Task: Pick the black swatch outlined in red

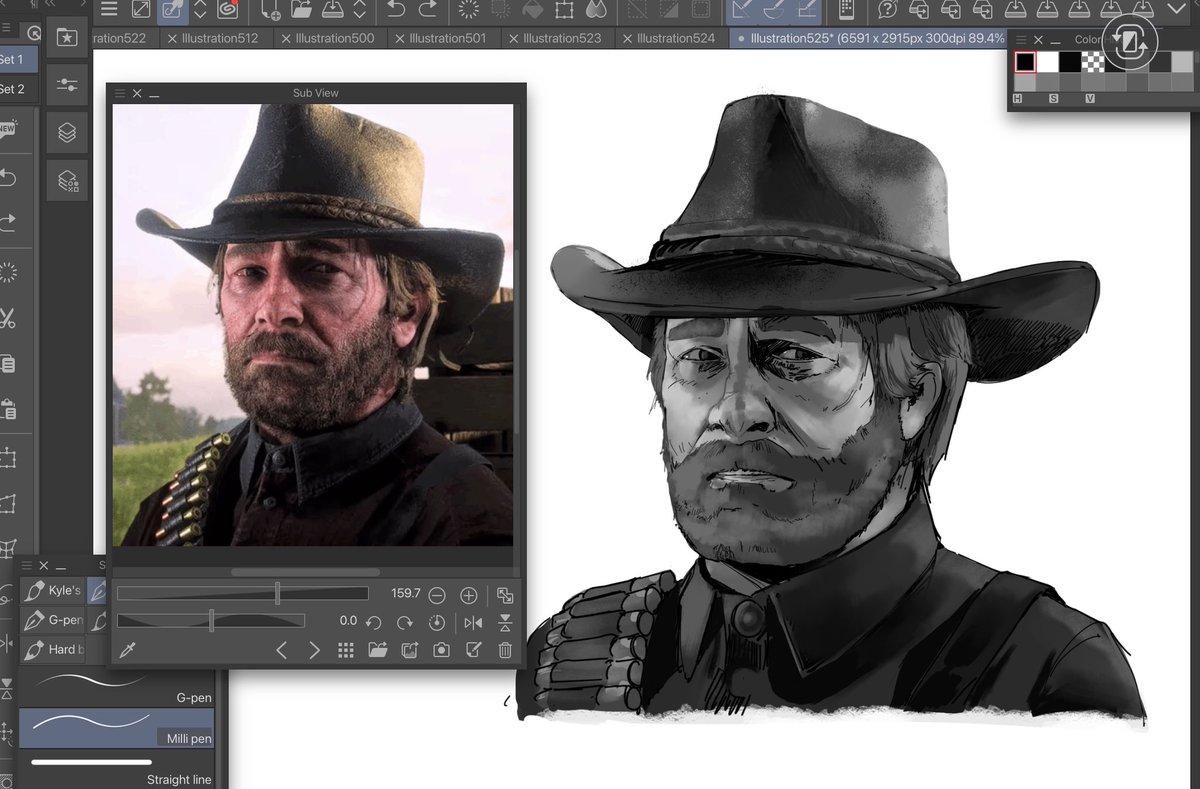Action: click(1025, 62)
